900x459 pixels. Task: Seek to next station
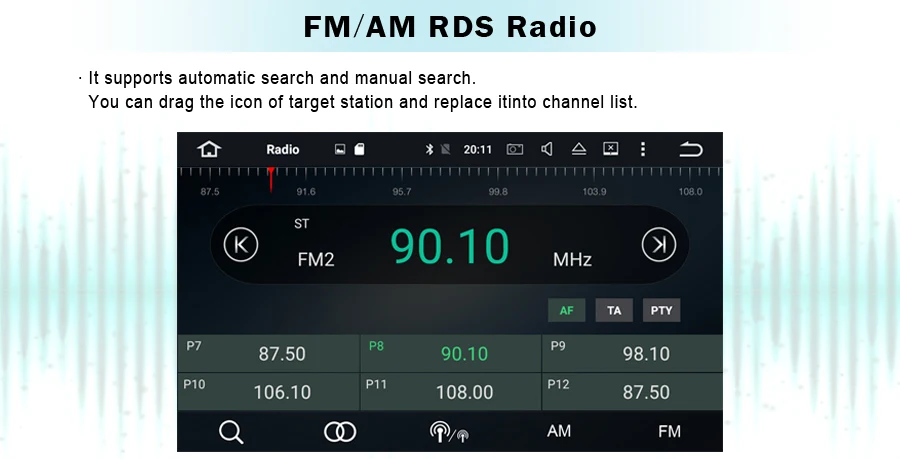coord(659,244)
